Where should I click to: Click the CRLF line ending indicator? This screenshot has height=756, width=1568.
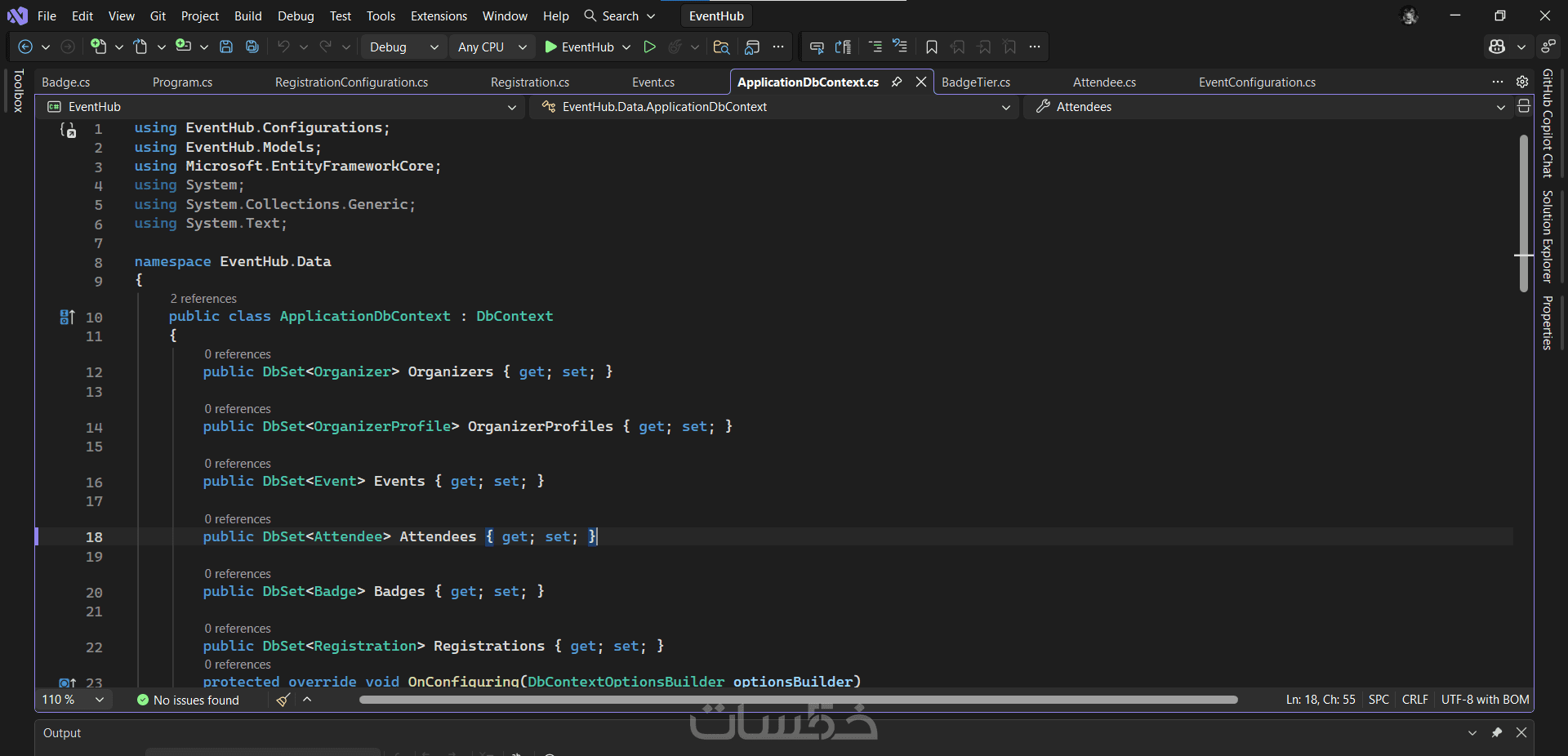click(x=1415, y=700)
